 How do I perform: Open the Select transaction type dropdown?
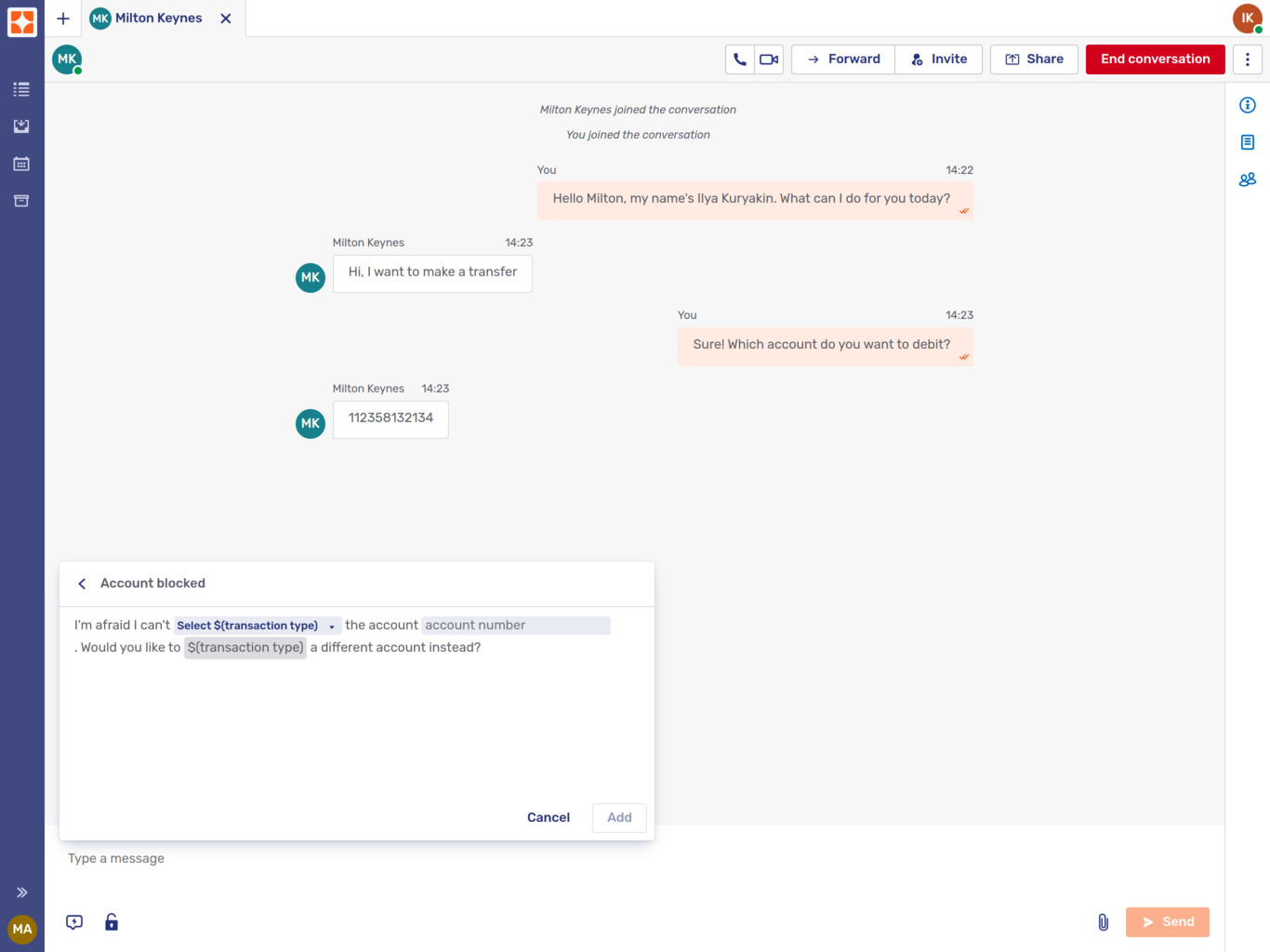257,625
